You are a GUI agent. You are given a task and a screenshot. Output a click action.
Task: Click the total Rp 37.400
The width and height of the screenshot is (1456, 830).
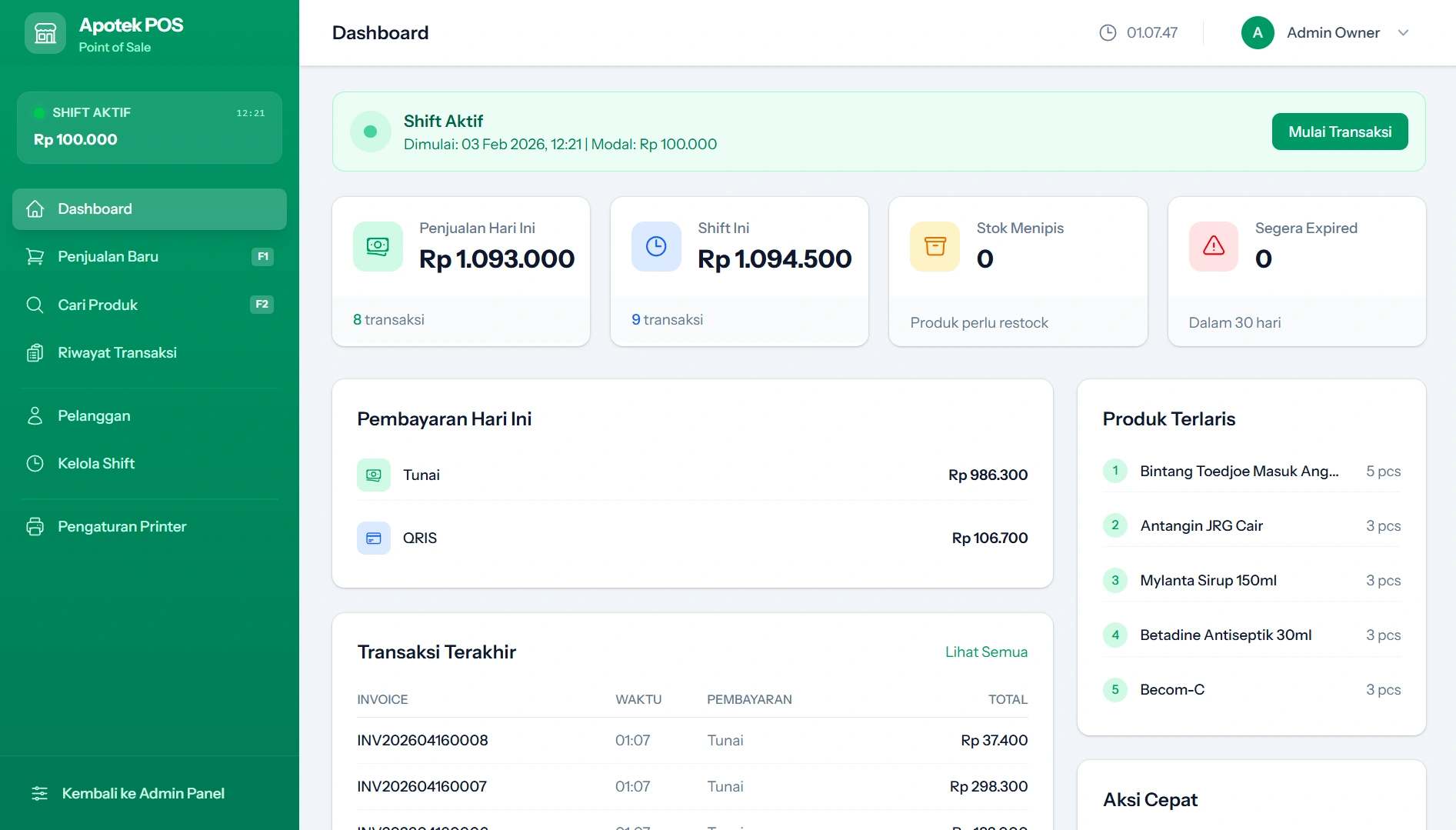[x=994, y=740]
